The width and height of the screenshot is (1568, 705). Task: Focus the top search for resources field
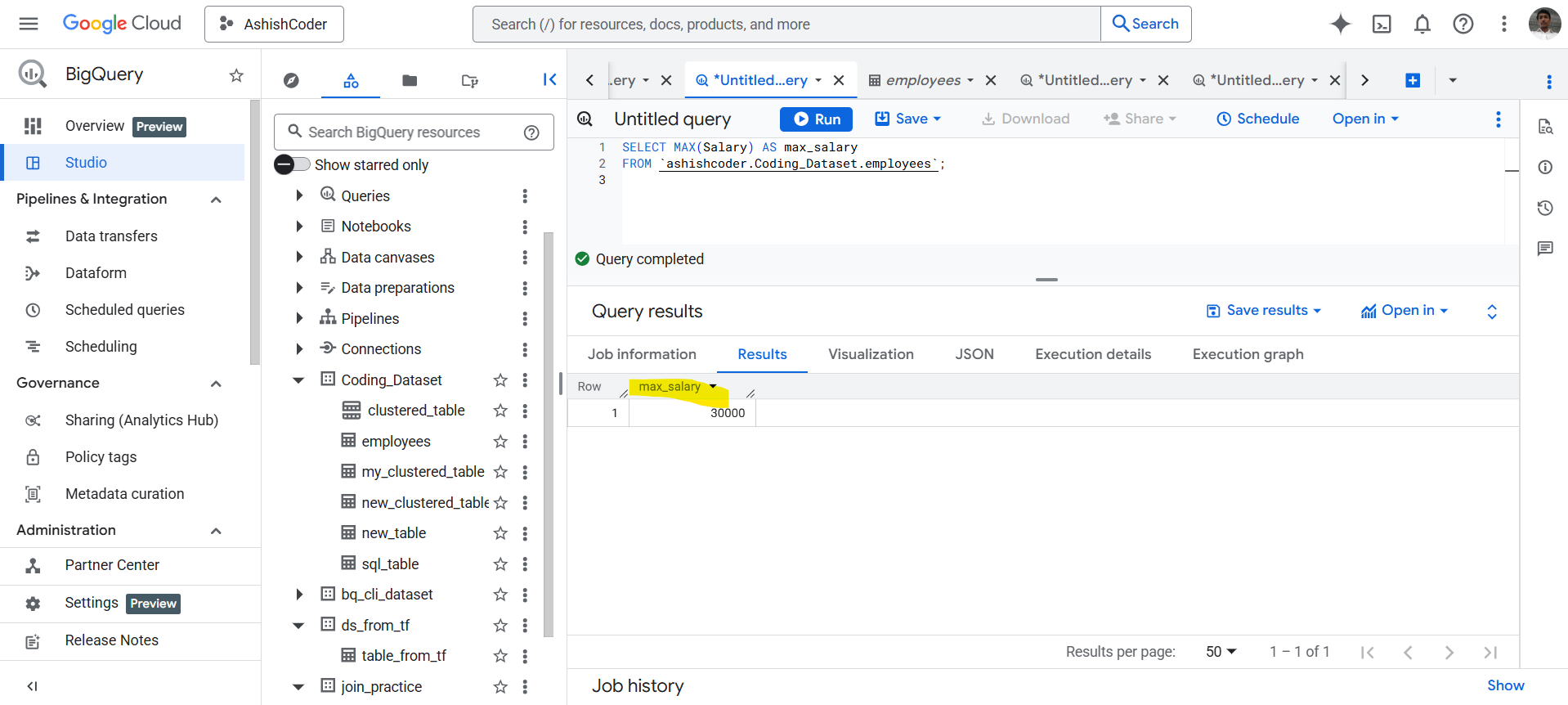786,24
